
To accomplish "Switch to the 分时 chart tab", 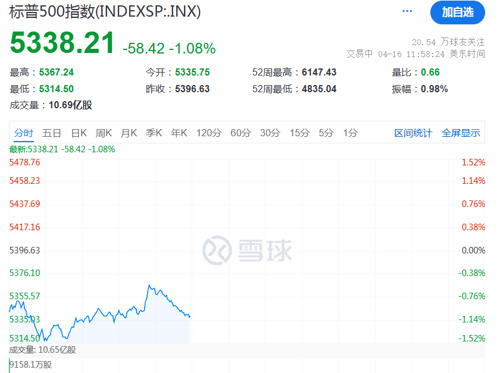I will pos(24,133).
